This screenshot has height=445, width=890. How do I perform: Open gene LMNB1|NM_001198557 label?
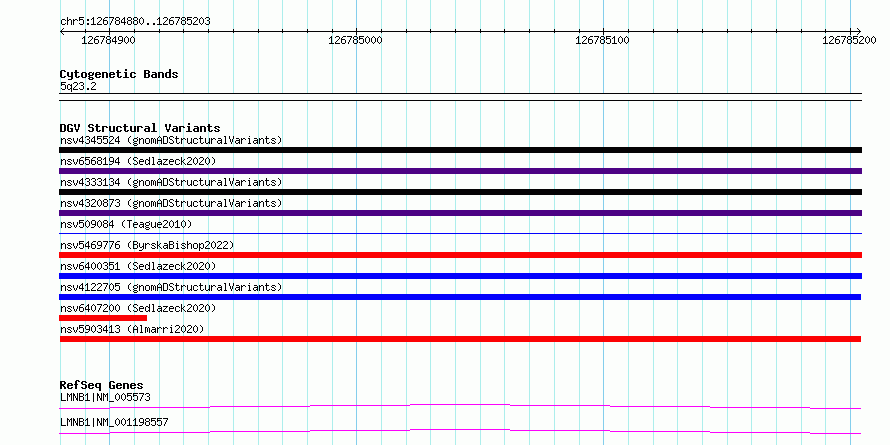(x=114, y=422)
